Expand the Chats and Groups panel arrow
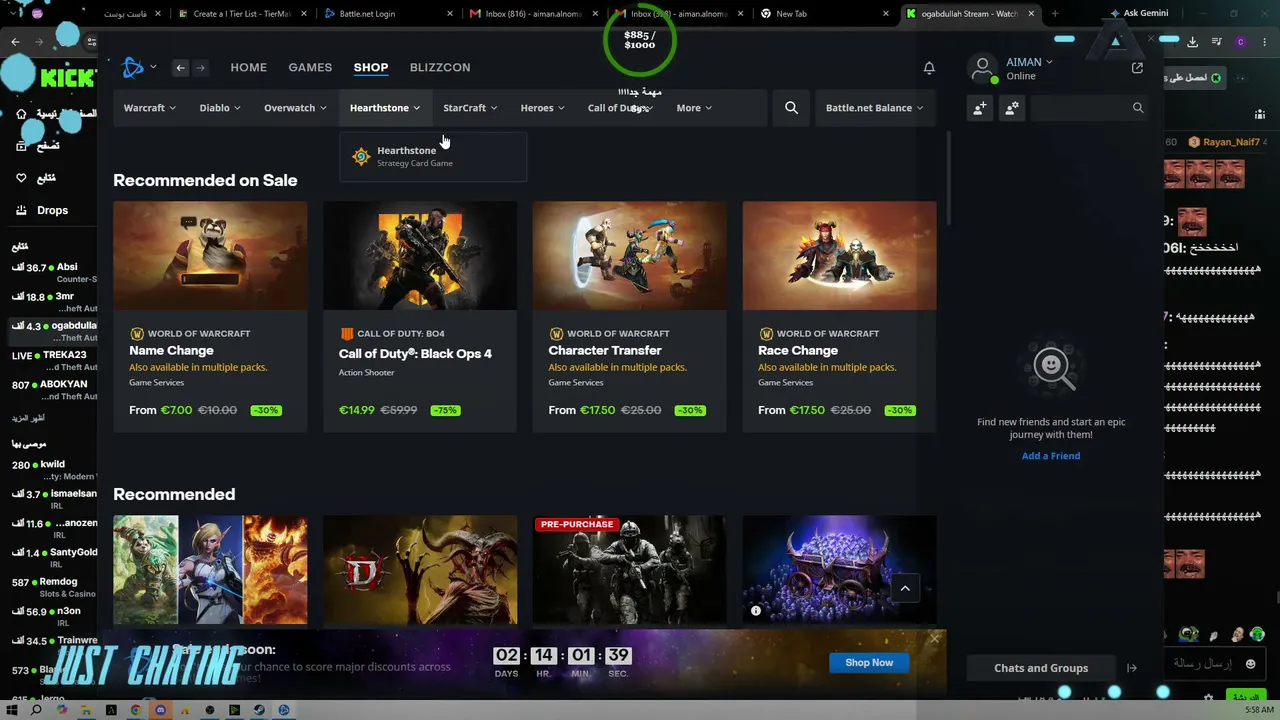The height and width of the screenshot is (720, 1280). tap(1131, 668)
